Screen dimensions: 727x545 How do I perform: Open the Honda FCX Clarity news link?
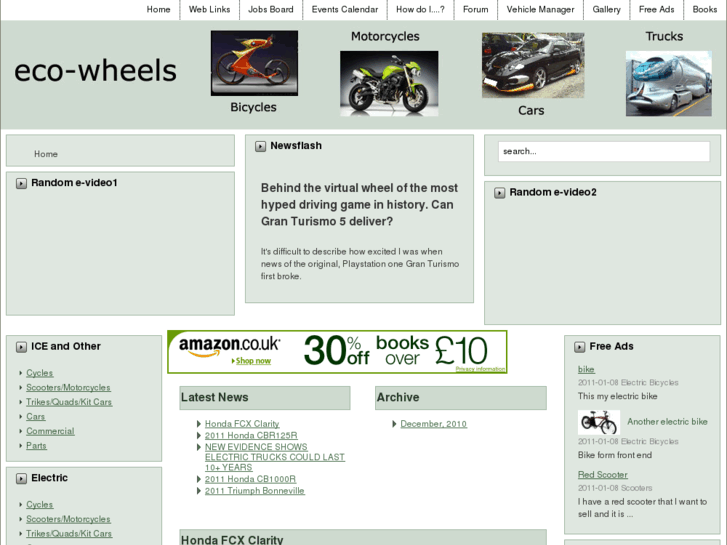[x=242, y=423]
